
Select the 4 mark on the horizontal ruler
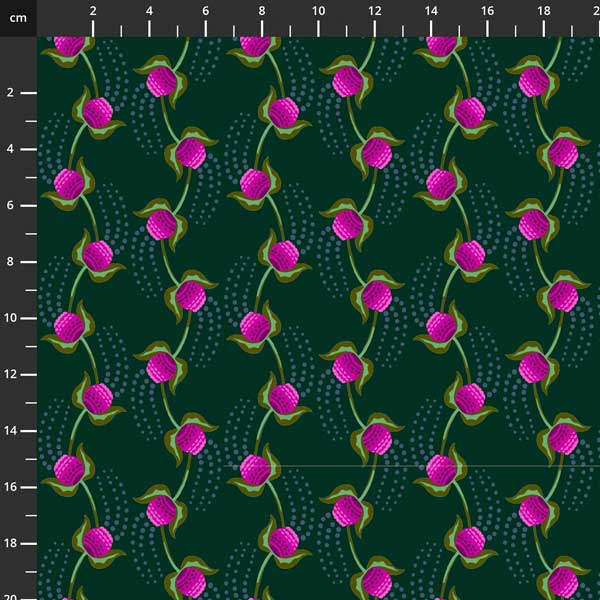(x=149, y=11)
